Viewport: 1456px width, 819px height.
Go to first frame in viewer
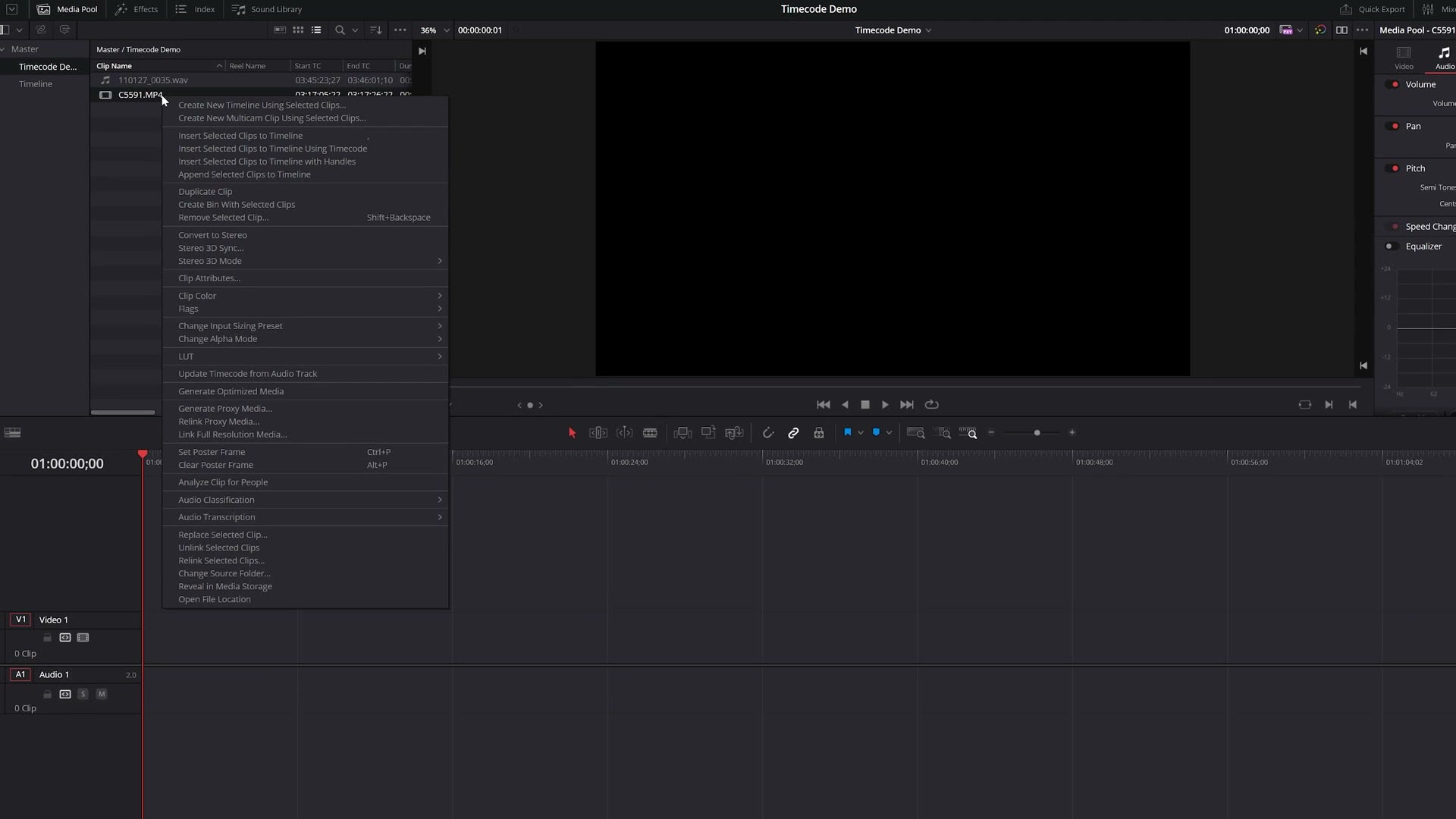823,405
